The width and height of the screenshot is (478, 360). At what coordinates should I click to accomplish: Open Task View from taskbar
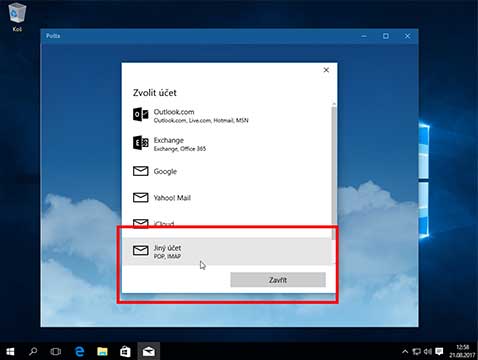[56, 351]
